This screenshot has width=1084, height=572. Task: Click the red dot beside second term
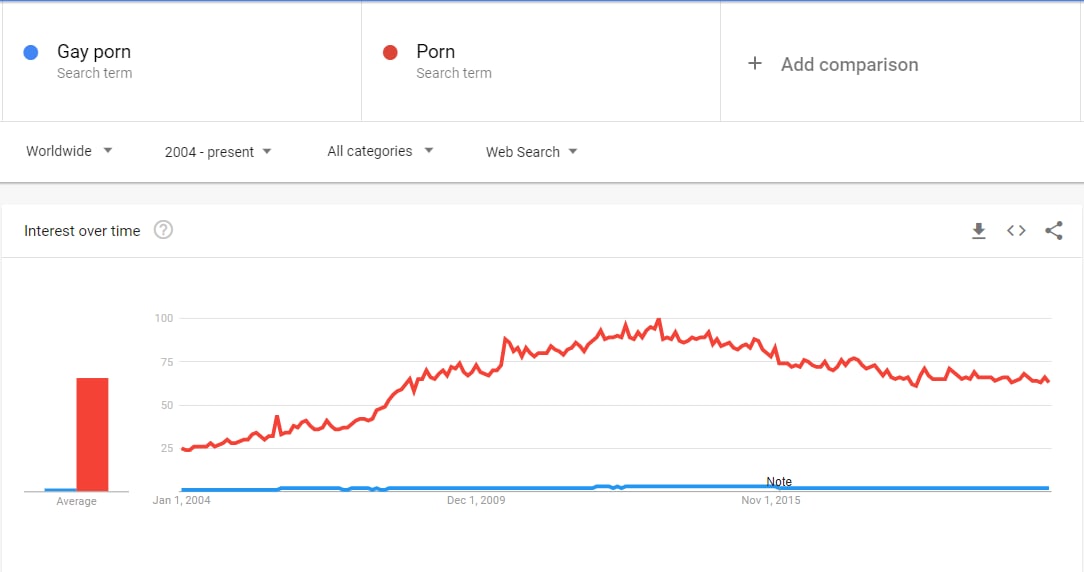tap(390, 53)
